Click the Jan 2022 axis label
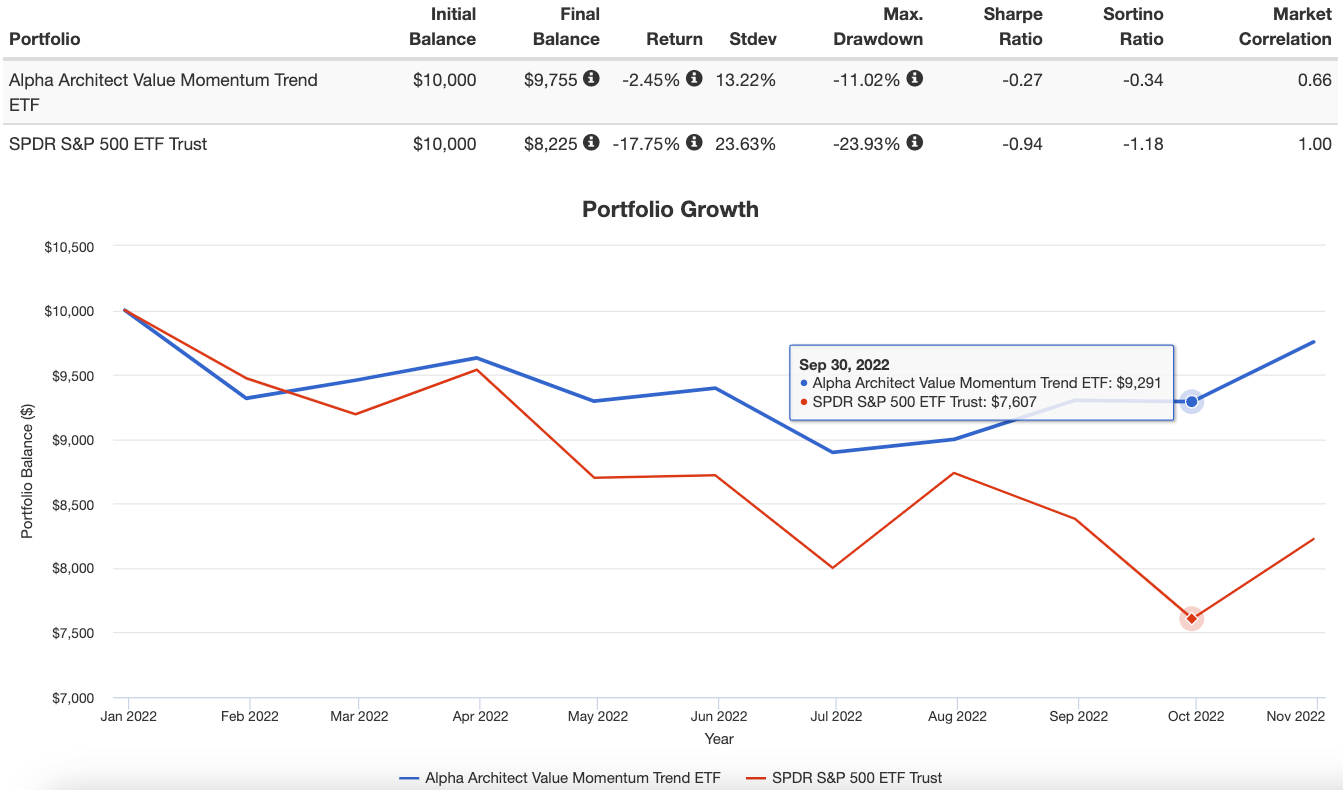This screenshot has height=790, width=1343. point(128,716)
